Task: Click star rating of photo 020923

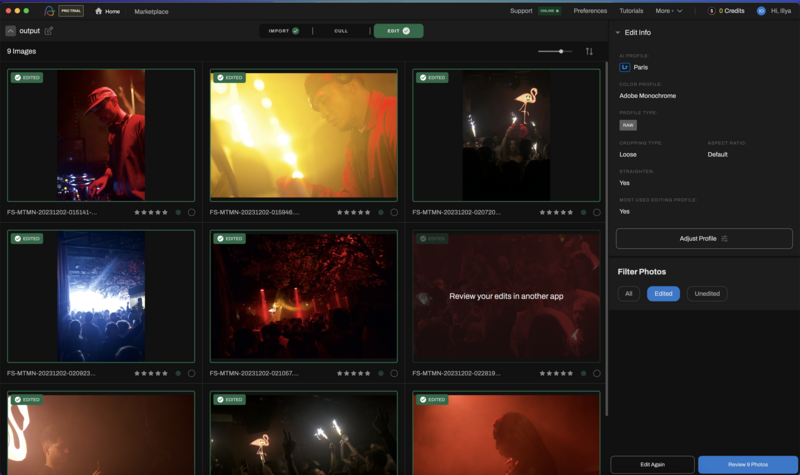Action: [x=151, y=373]
